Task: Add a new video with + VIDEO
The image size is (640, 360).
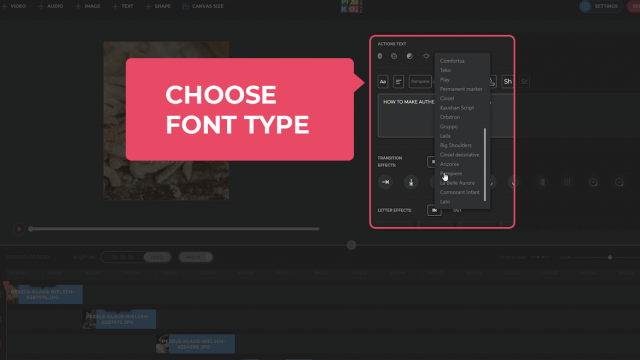Action: point(14,6)
